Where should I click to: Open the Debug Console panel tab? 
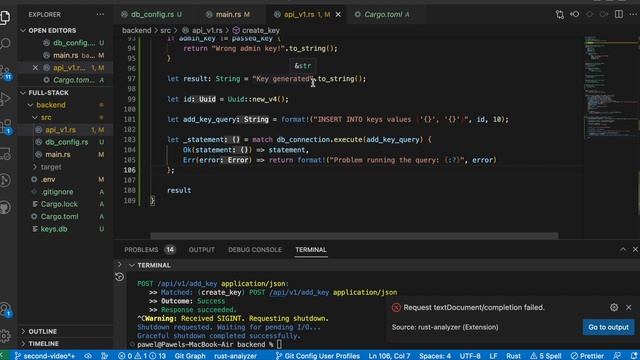pos(255,249)
